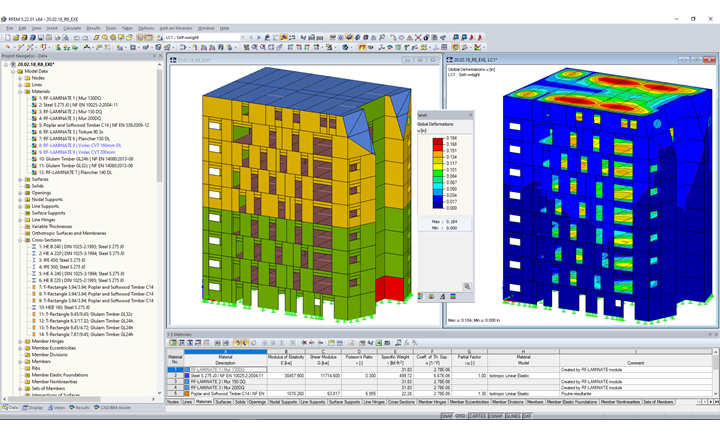Open navigator CAD/BIM model tab
The height and width of the screenshot is (435, 720).
(x=112, y=407)
